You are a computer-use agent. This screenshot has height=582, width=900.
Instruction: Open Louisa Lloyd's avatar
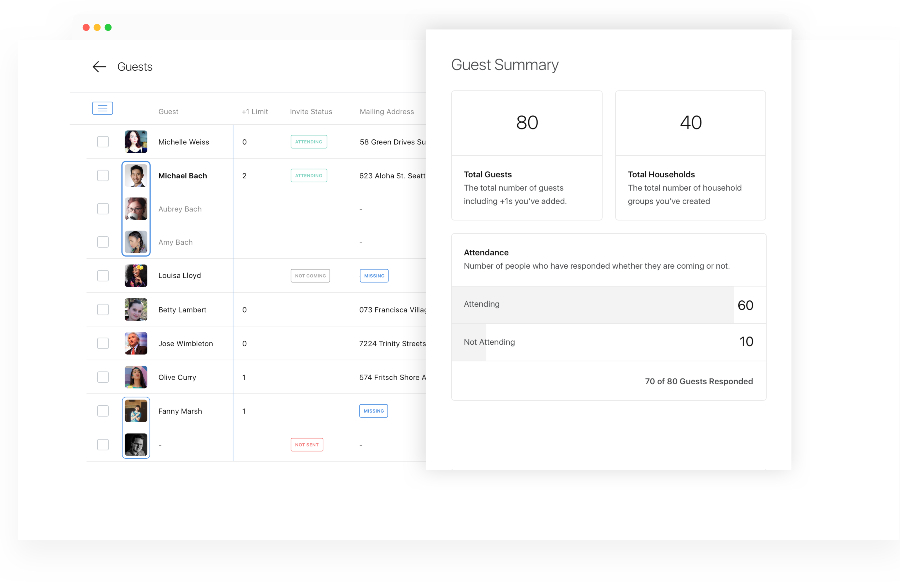(136, 276)
